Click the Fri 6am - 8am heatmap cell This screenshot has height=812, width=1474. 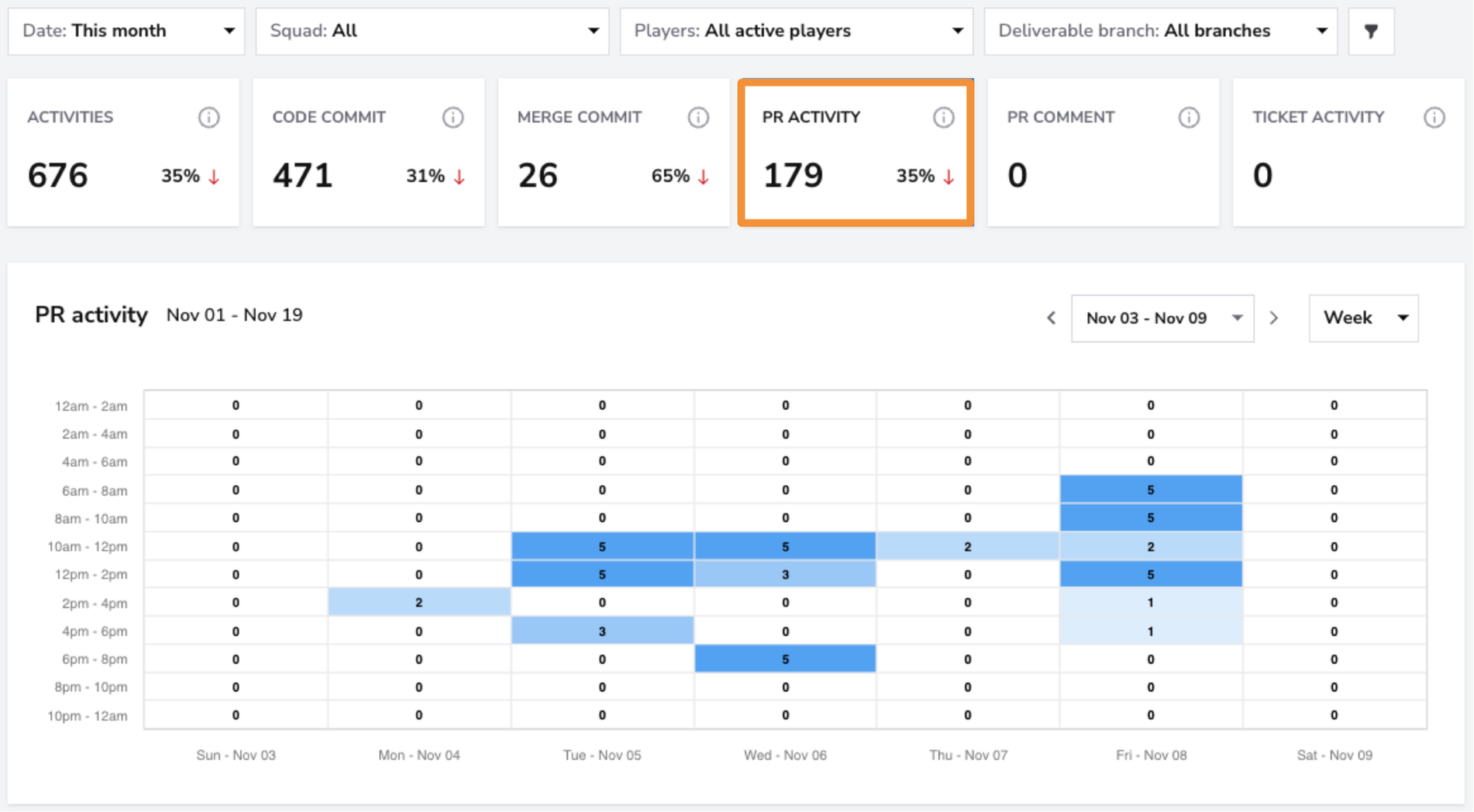[x=1151, y=490]
